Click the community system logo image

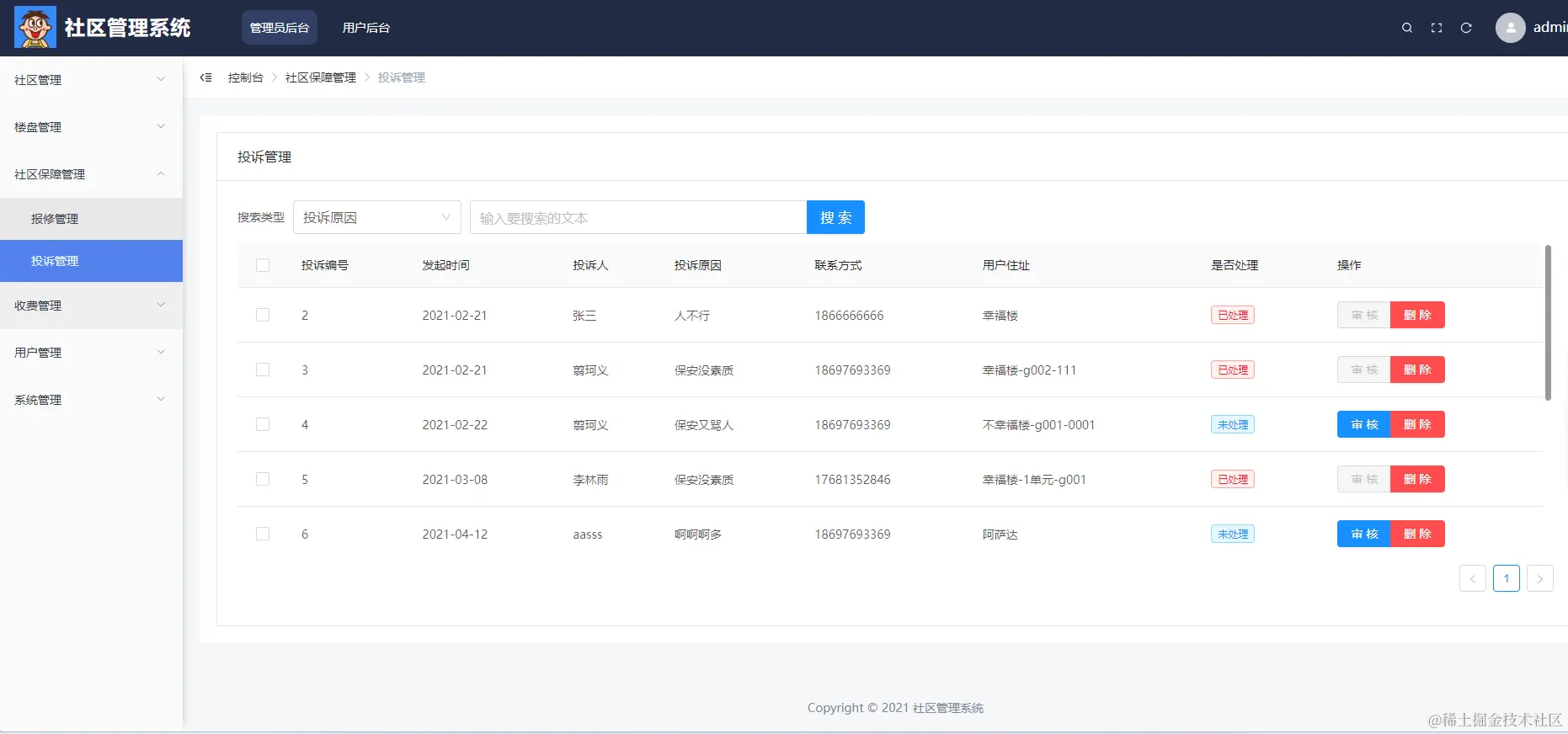pos(35,27)
